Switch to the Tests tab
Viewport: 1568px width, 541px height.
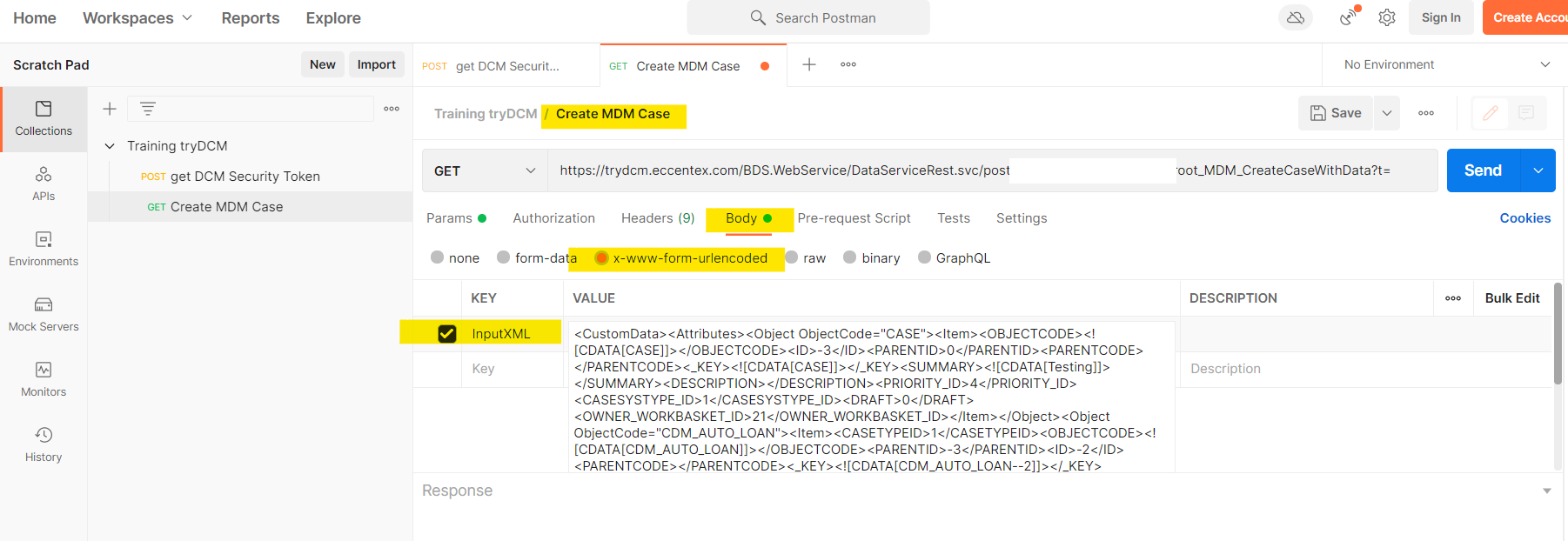click(954, 218)
